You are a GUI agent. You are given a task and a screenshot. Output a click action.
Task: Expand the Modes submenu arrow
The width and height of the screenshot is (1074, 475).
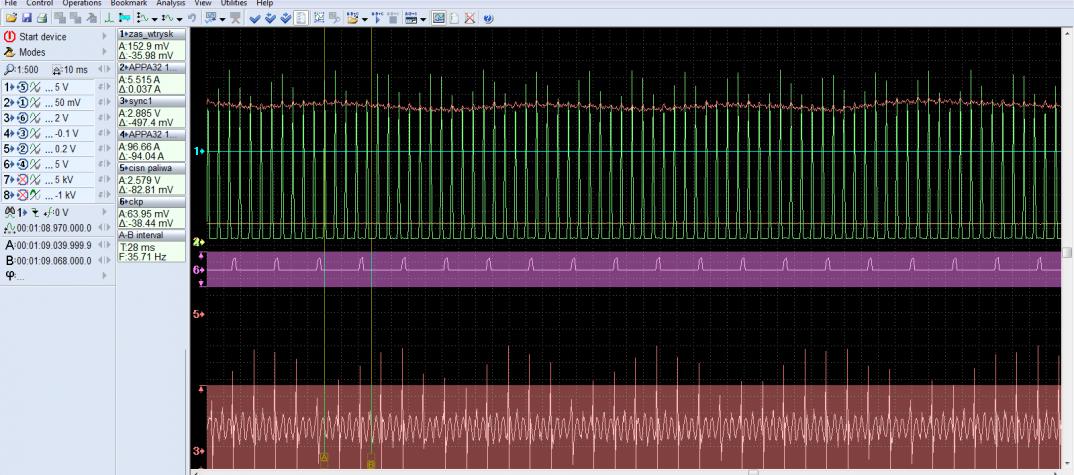[x=103, y=52]
